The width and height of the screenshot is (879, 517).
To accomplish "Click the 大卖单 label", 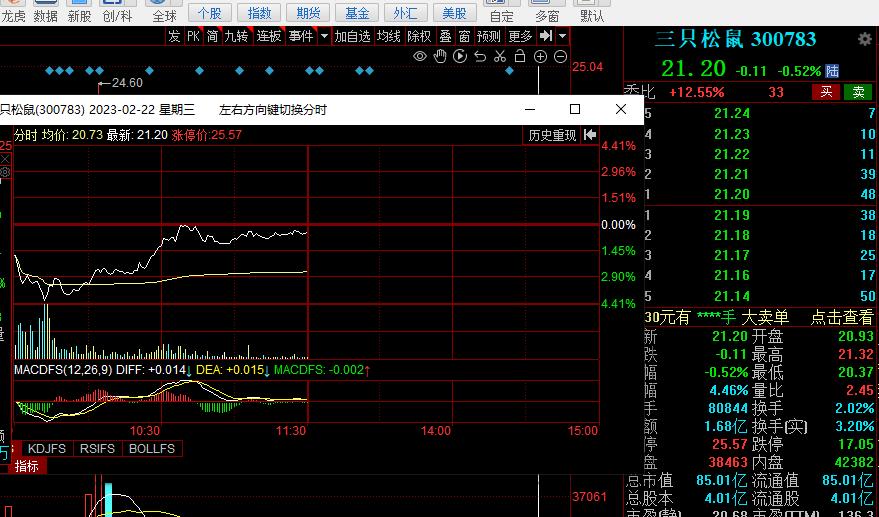I will tap(765, 317).
